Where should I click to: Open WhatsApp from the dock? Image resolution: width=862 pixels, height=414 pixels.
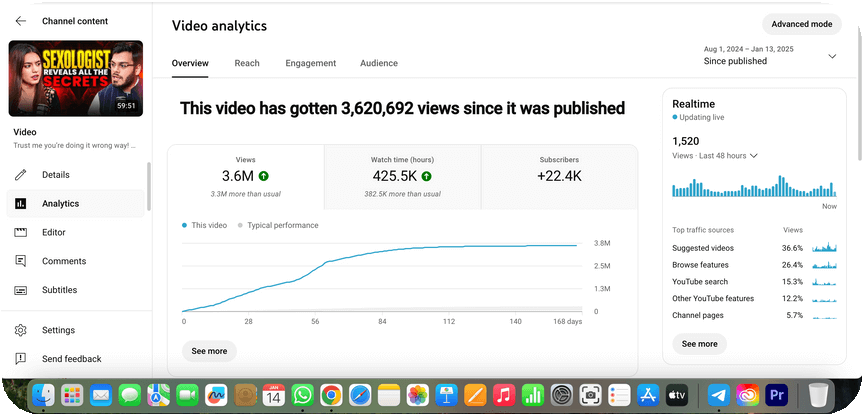[302, 395]
